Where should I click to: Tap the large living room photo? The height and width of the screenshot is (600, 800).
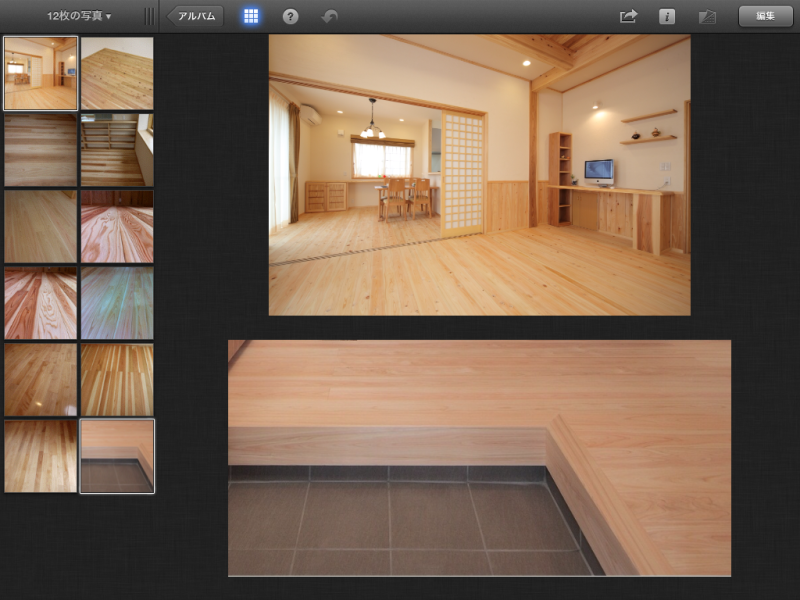click(x=479, y=175)
